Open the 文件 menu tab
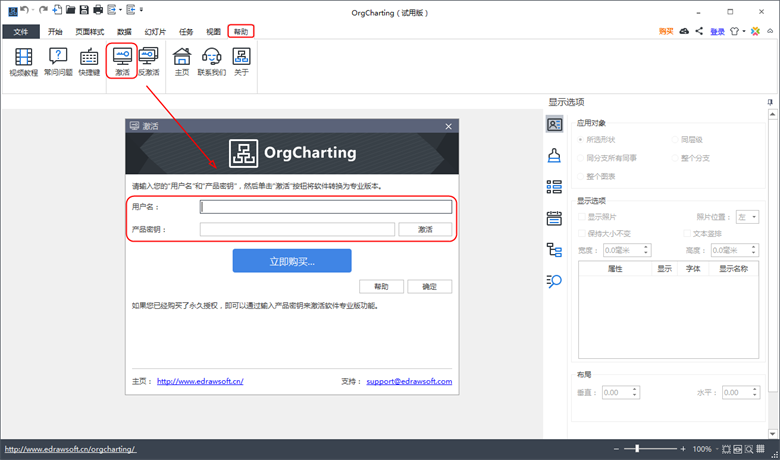Image resolution: width=780 pixels, height=460 pixels. click(21, 32)
